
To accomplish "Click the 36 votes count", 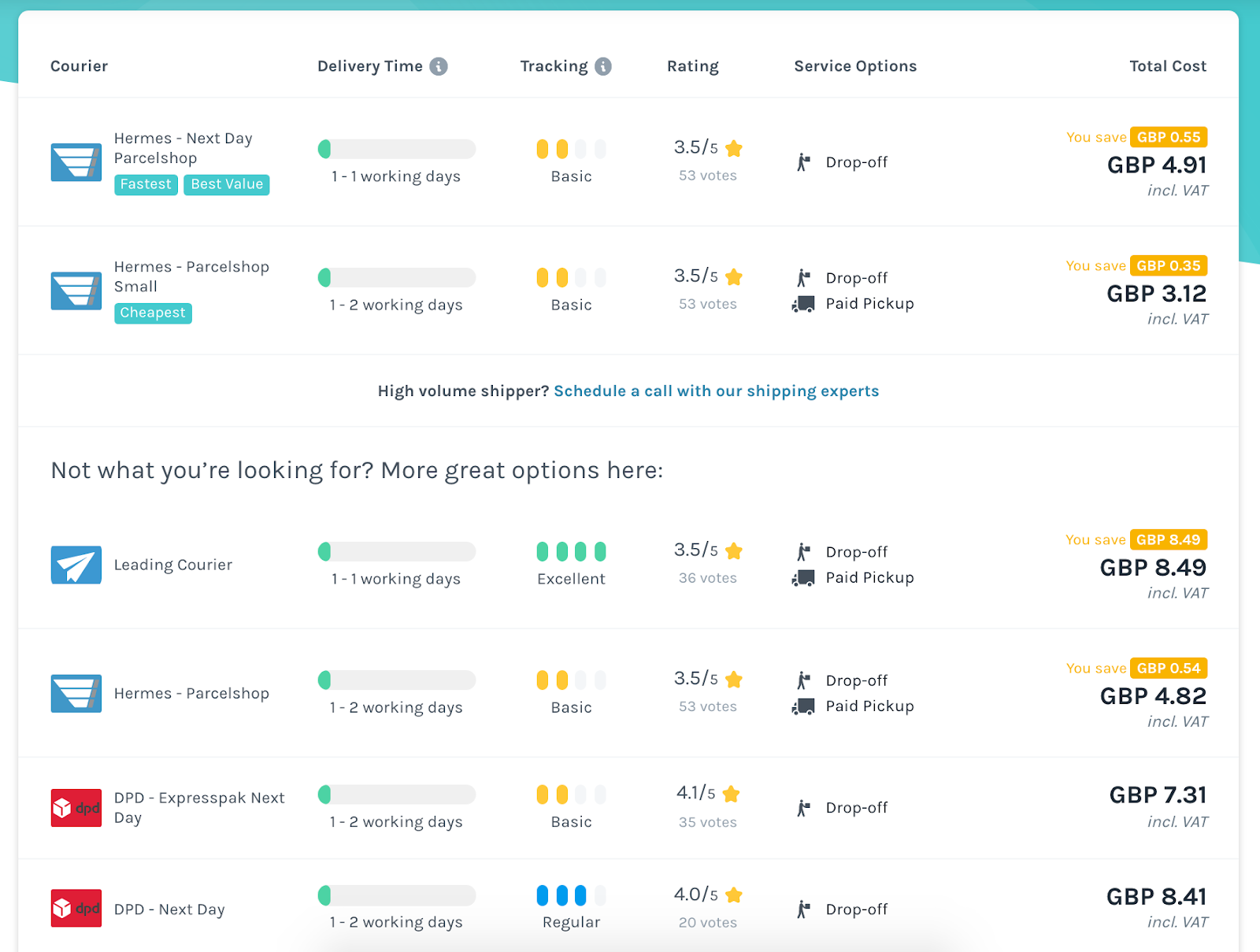I will tap(708, 578).
